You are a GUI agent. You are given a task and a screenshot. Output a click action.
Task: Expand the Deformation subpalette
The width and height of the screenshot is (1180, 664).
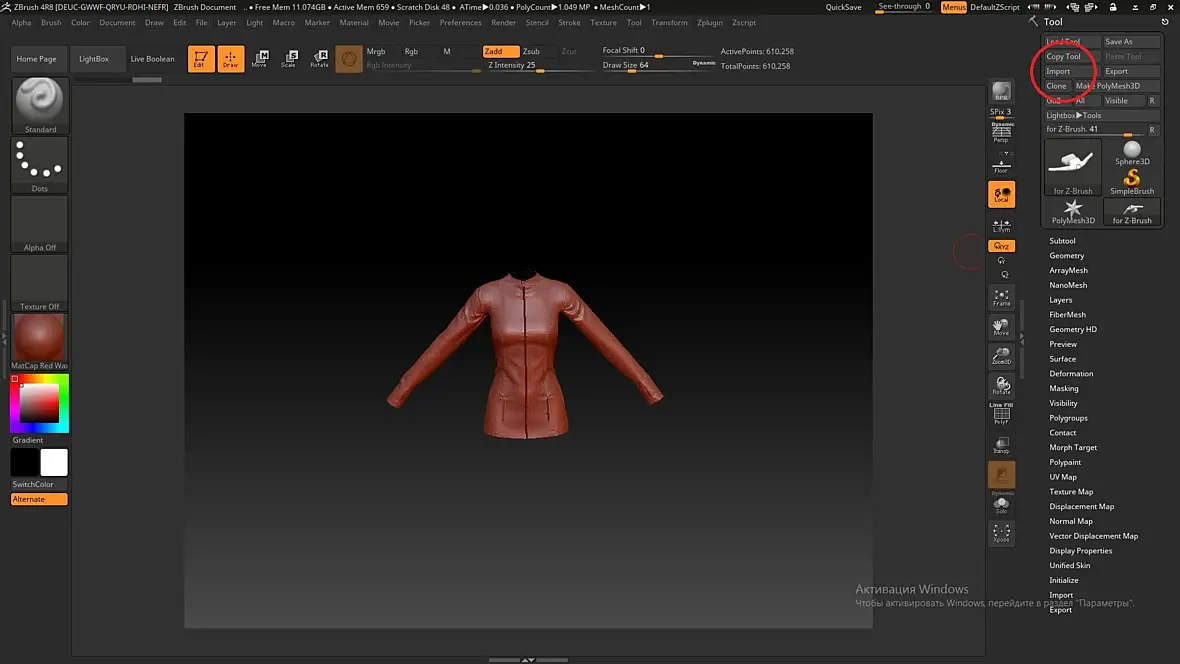pos(1070,374)
